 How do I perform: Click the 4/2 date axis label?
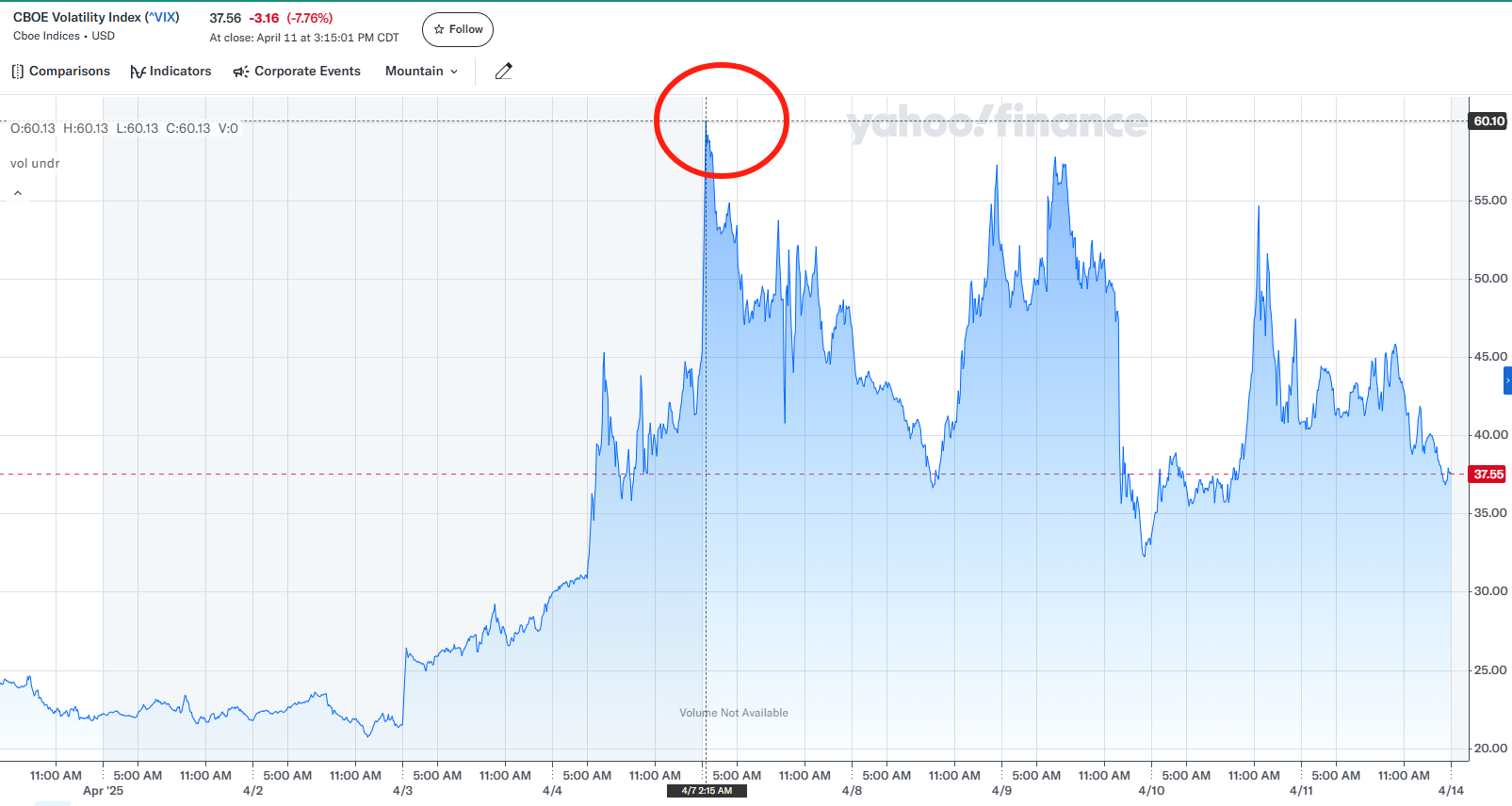(x=252, y=791)
